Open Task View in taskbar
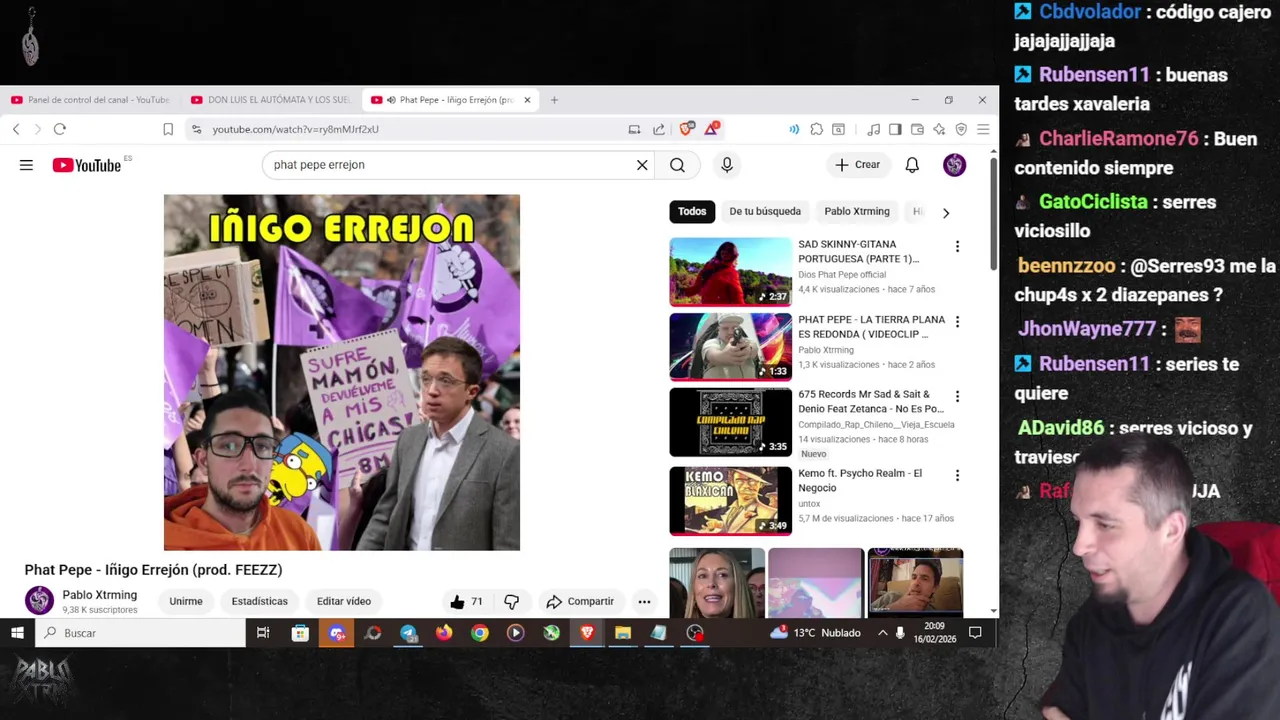The height and width of the screenshot is (720, 1280). tap(263, 633)
